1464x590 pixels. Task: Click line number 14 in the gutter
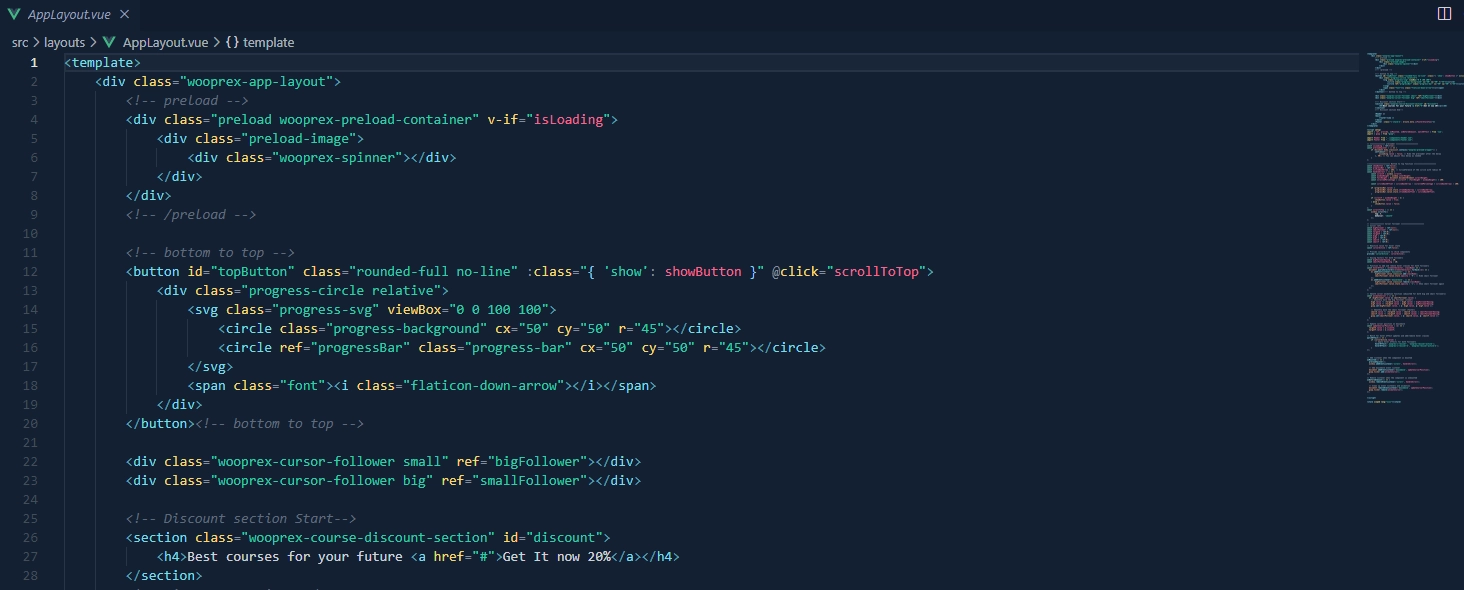(30, 309)
